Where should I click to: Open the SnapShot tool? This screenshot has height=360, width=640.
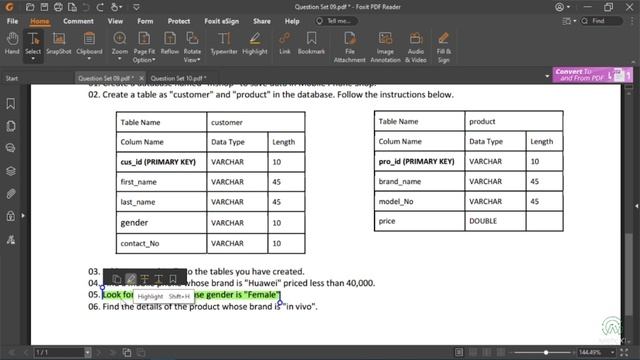pos(59,43)
